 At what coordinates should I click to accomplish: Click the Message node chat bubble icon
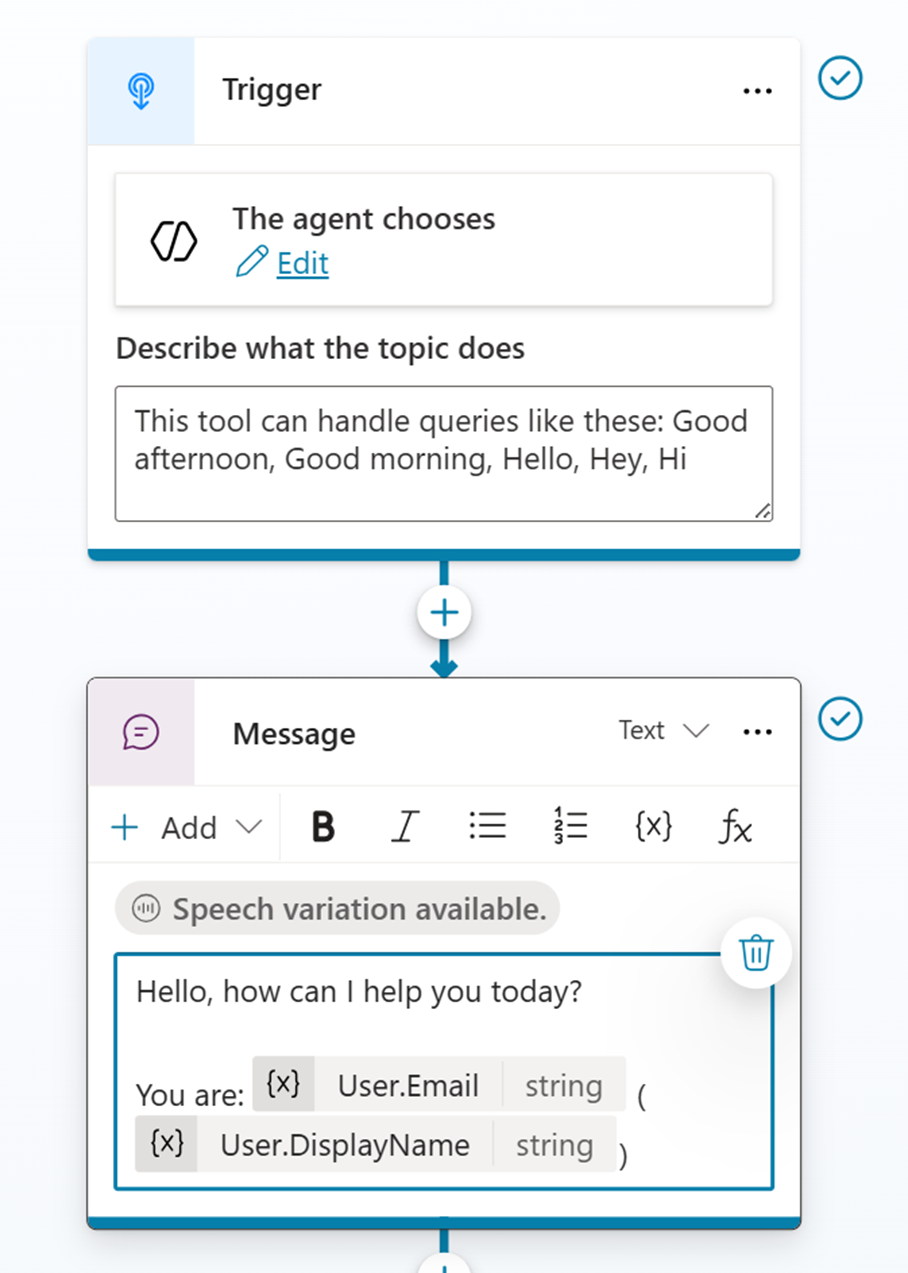pyautogui.click(x=141, y=733)
